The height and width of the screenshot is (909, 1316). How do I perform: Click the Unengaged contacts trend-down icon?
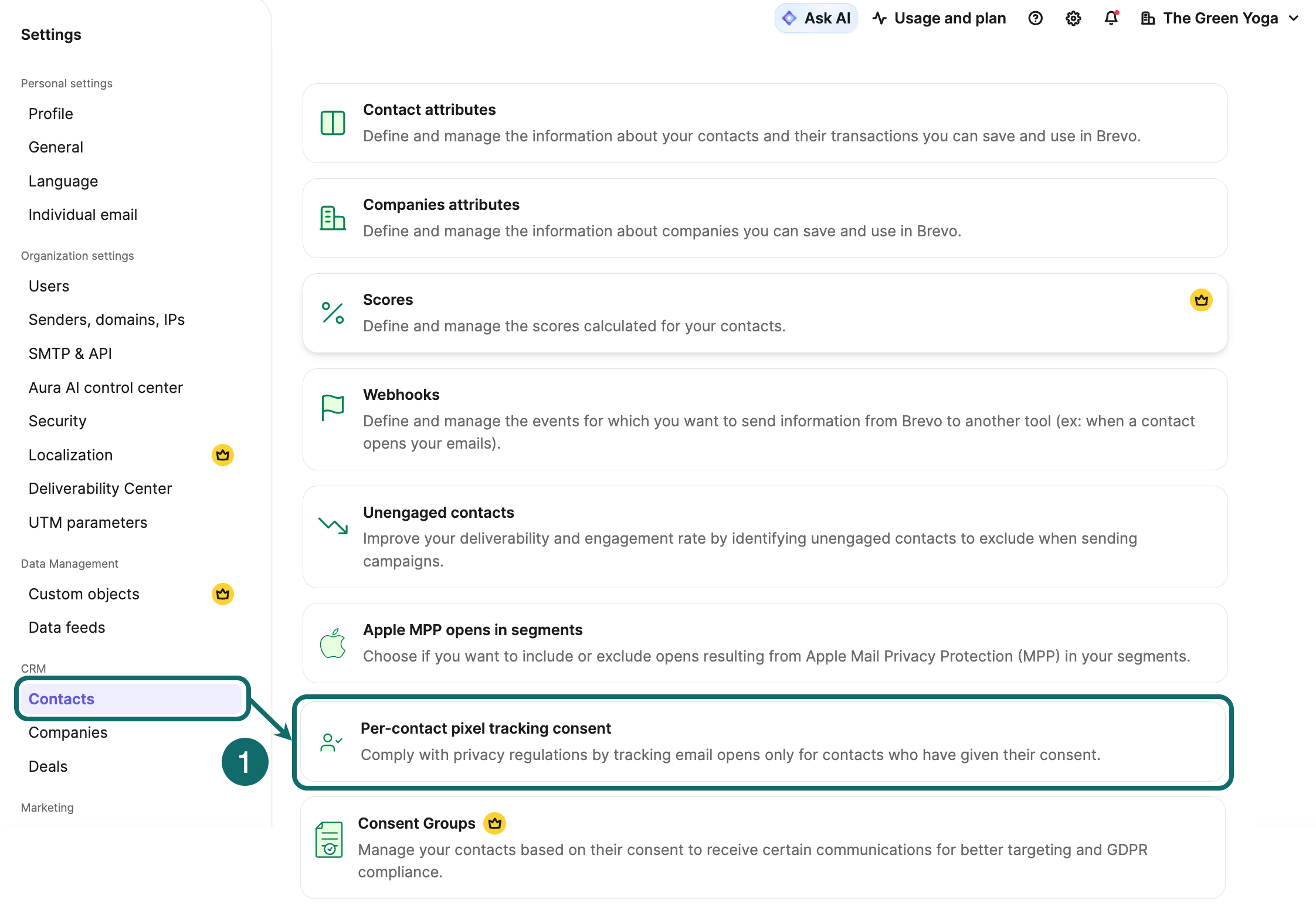coord(333,525)
